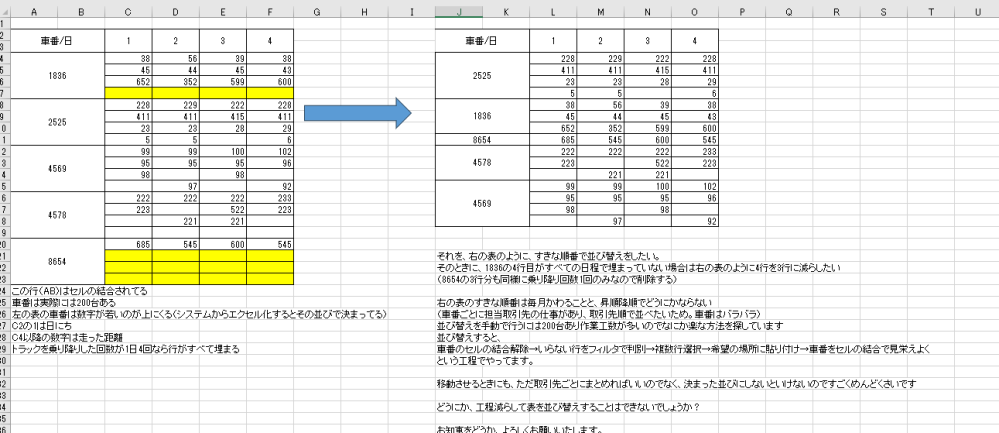Click the text 車番は実際には200台ある

(x=58, y=301)
